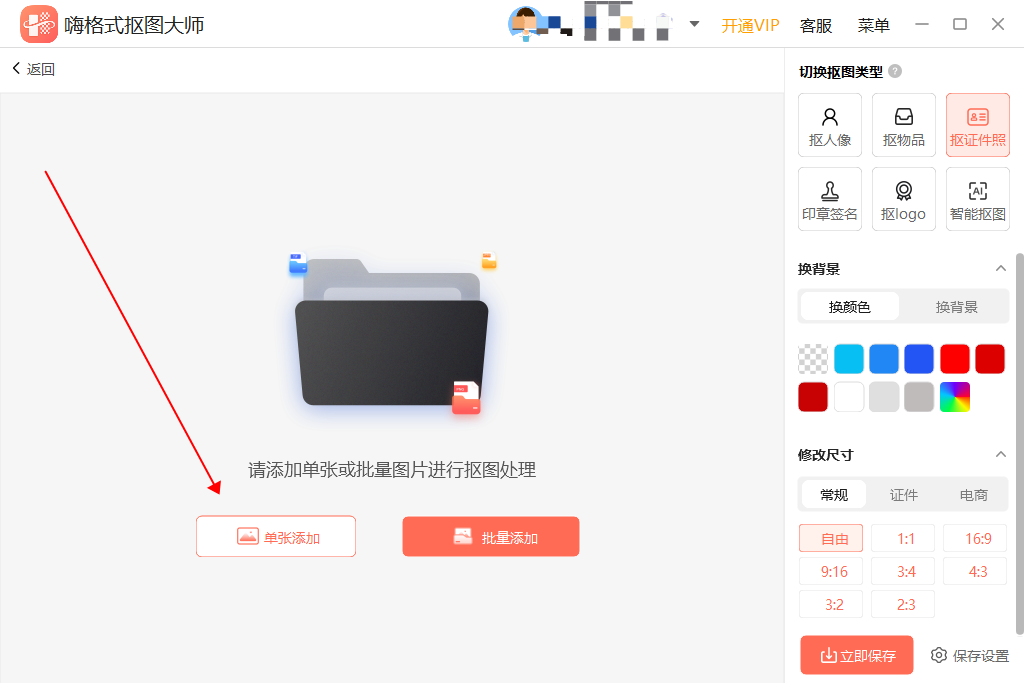Switch to the 换颜色 tab
The width and height of the screenshot is (1024, 683).
point(849,307)
